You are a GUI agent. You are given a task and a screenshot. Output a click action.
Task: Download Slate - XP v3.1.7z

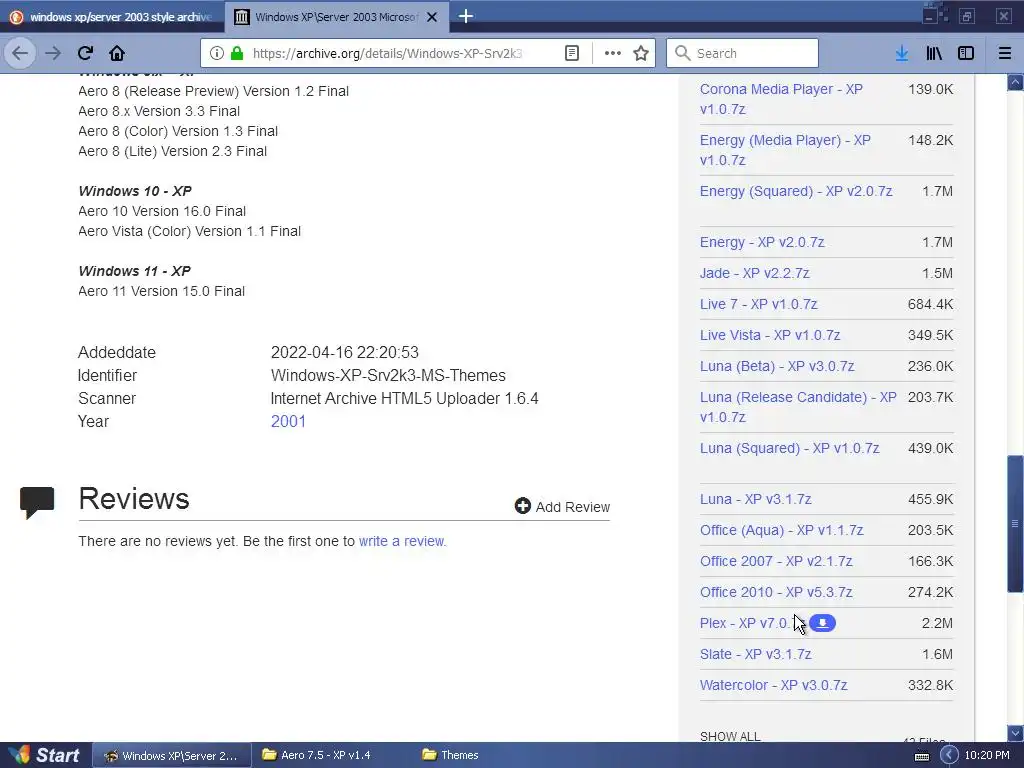(x=756, y=654)
